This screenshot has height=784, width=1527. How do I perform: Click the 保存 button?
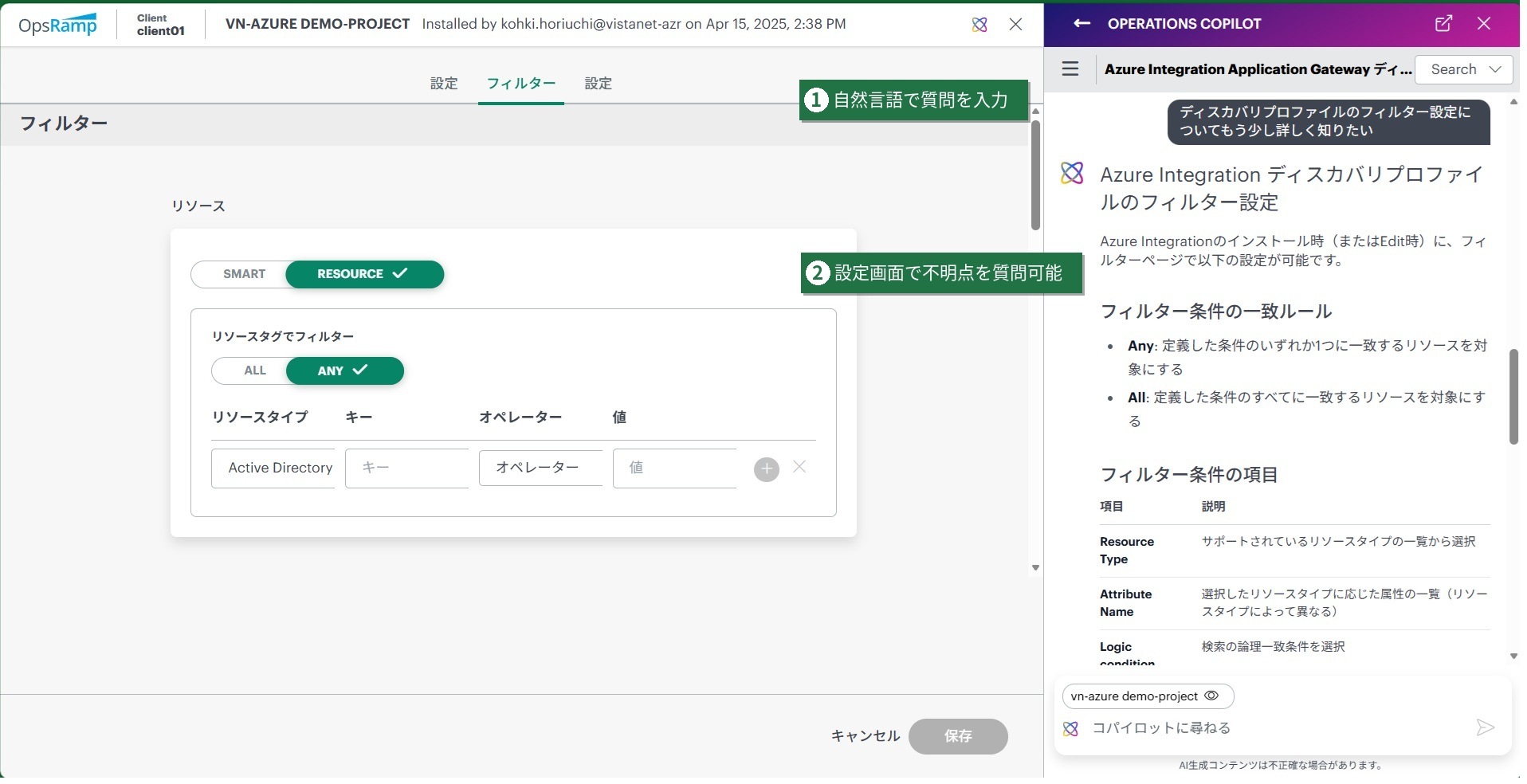point(958,736)
